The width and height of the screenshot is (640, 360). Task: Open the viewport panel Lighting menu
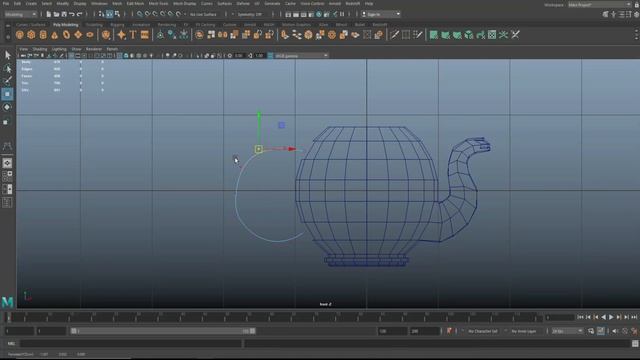59,49
